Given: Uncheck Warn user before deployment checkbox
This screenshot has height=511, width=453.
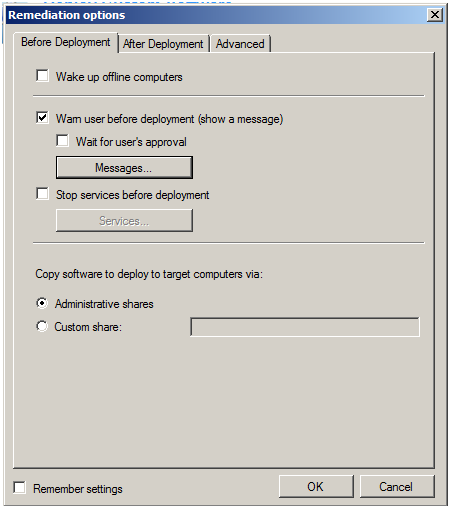Looking at the screenshot, I should [42, 118].
